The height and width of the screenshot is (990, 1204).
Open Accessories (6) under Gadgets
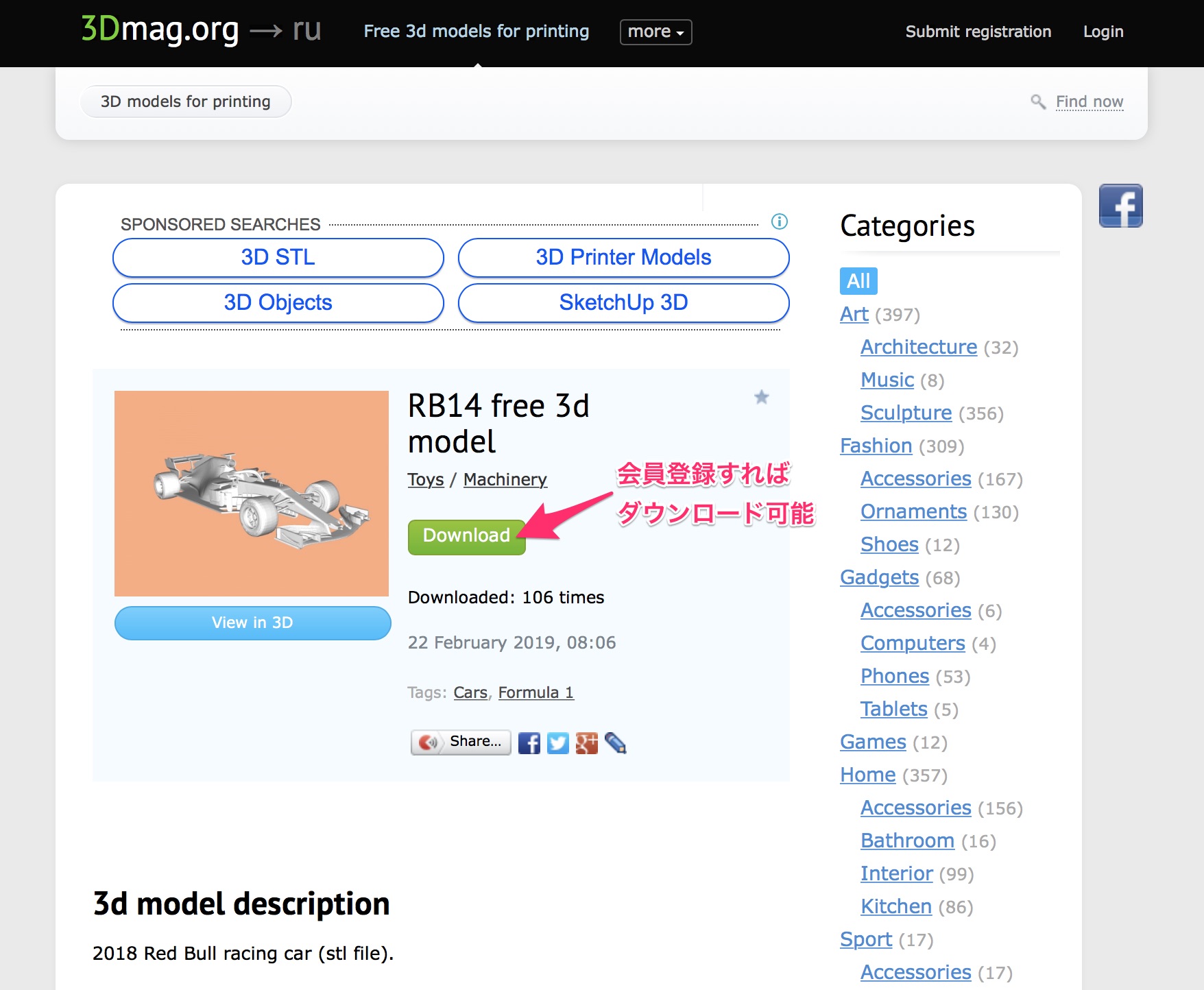coord(916,610)
